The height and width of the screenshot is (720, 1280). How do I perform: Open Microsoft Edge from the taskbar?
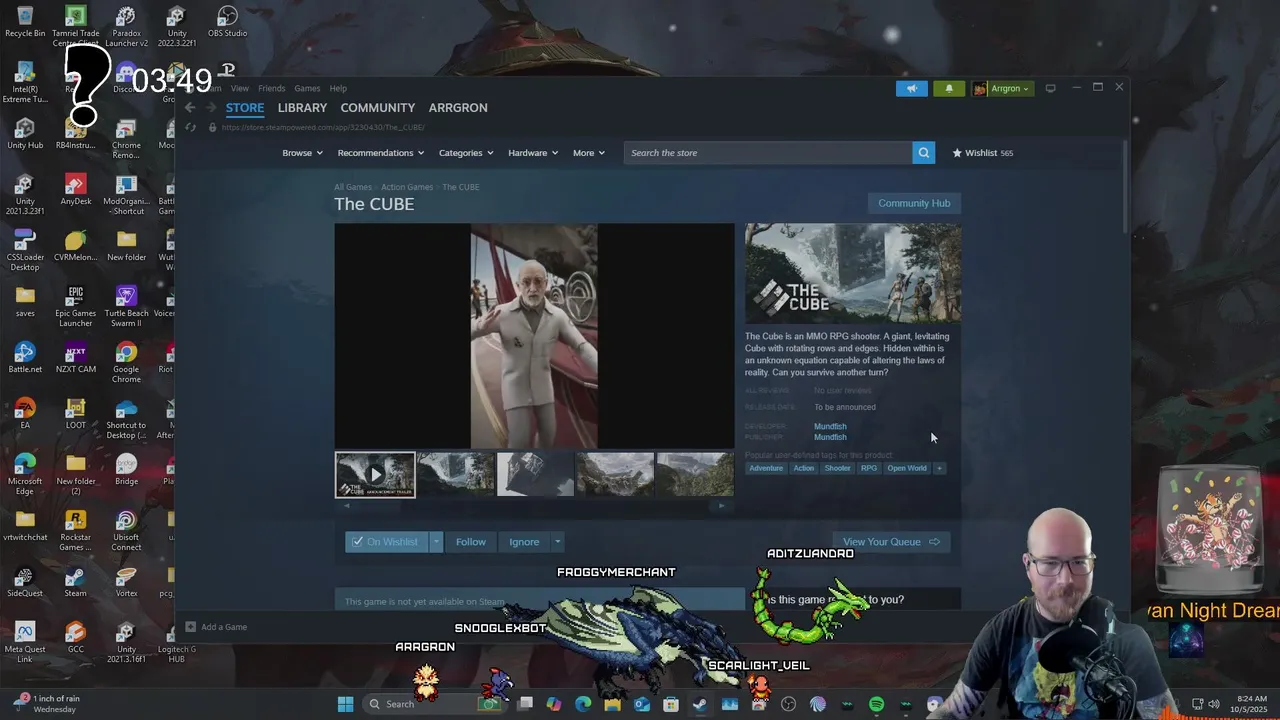(583, 704)
